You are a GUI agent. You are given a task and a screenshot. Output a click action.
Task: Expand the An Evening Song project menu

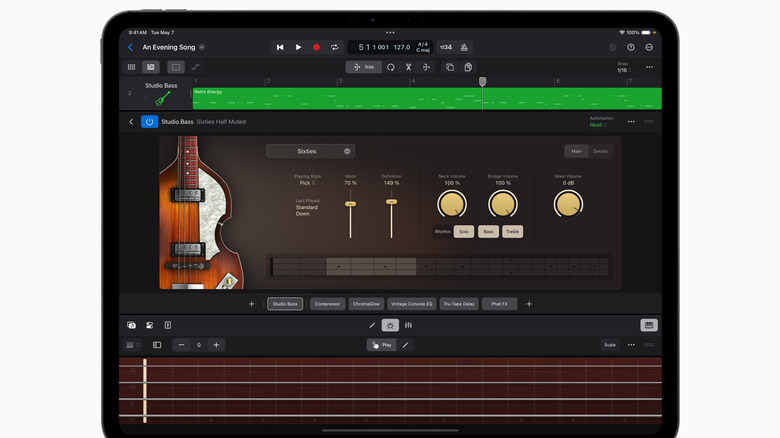coord(202,47)
